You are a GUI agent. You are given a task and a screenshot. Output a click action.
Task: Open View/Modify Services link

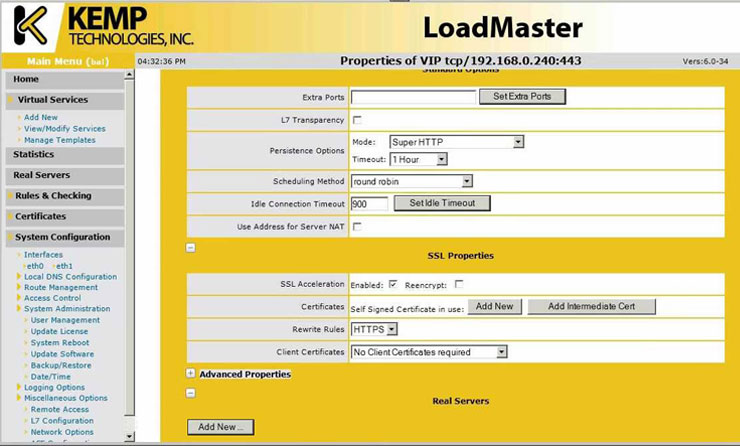(x=65, y=129)
